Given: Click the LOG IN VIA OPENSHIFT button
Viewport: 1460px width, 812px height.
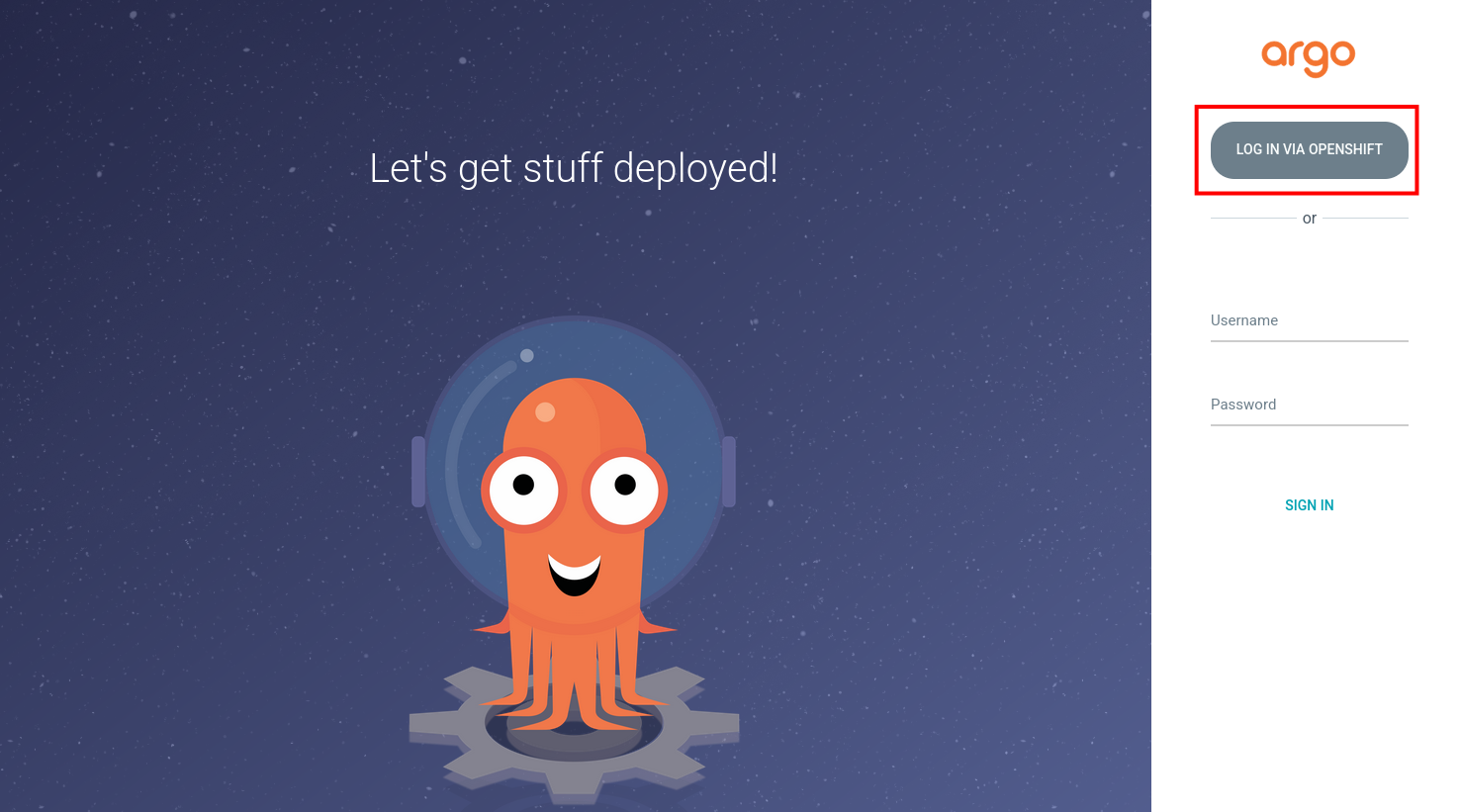Looking at the screenshot, I should [x=1309, y=149].
